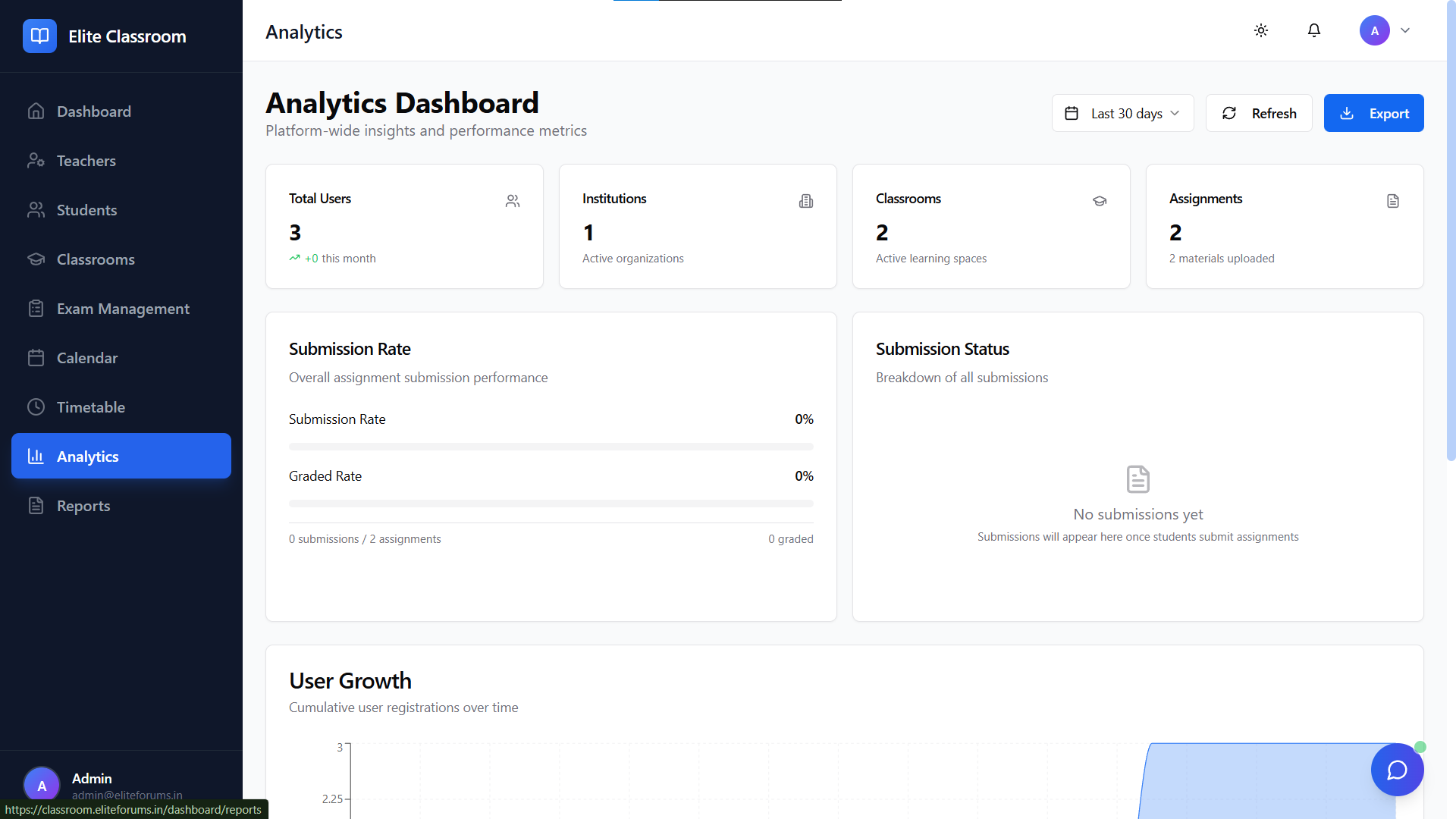Open the Timetable sidebar link

coord(90,407)
